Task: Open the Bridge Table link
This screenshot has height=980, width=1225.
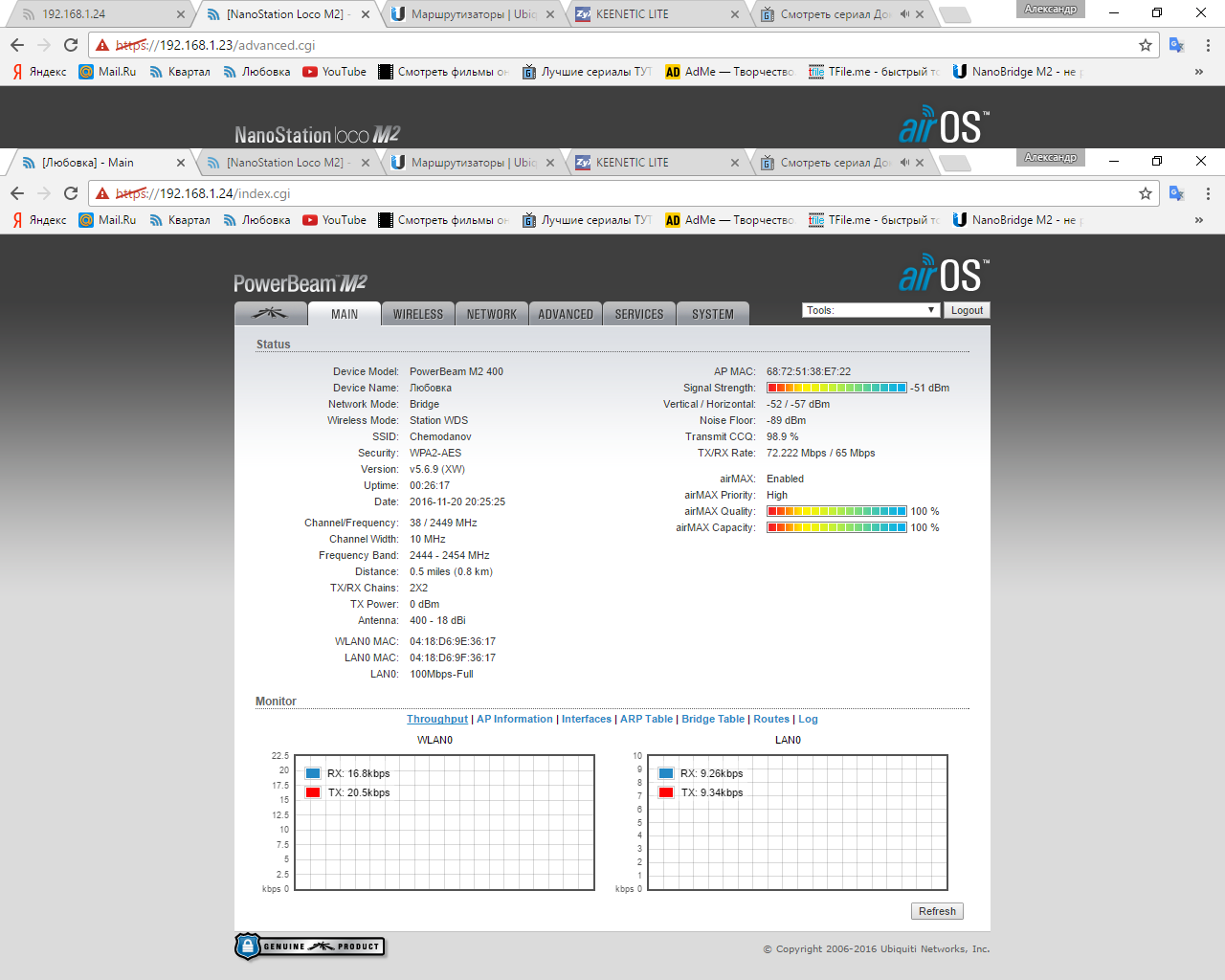Action: [x=713, y=719]
